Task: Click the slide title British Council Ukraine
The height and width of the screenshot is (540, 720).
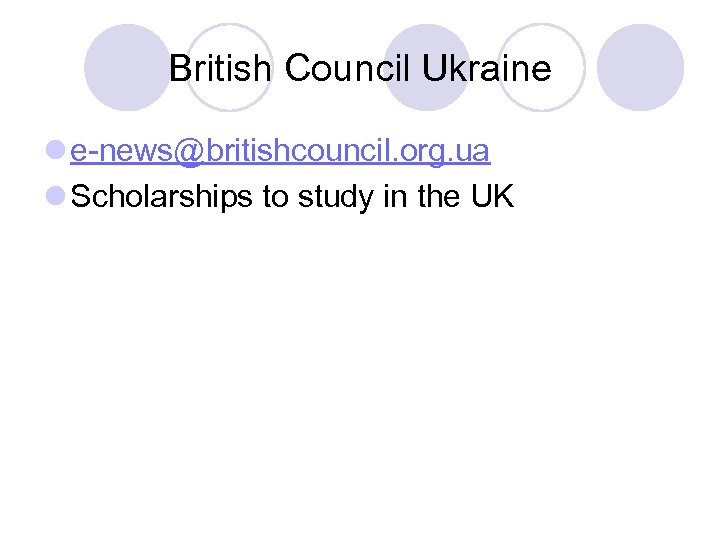Action: coord(360,68)
